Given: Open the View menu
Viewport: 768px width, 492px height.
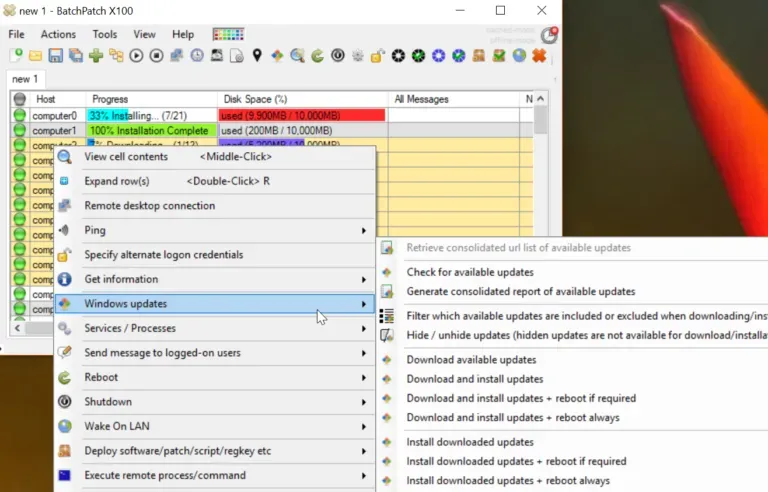Looking at the screenshot, I should coord(144,34).
